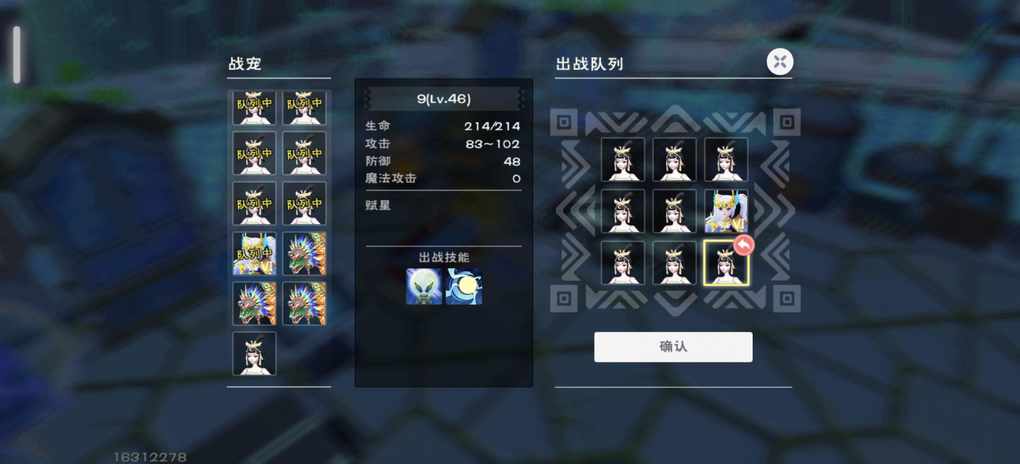The width and height of the screenshot is (1020, 464).
Task: Select the top-left formation grid slot
Action: click(x=623, y=159)
